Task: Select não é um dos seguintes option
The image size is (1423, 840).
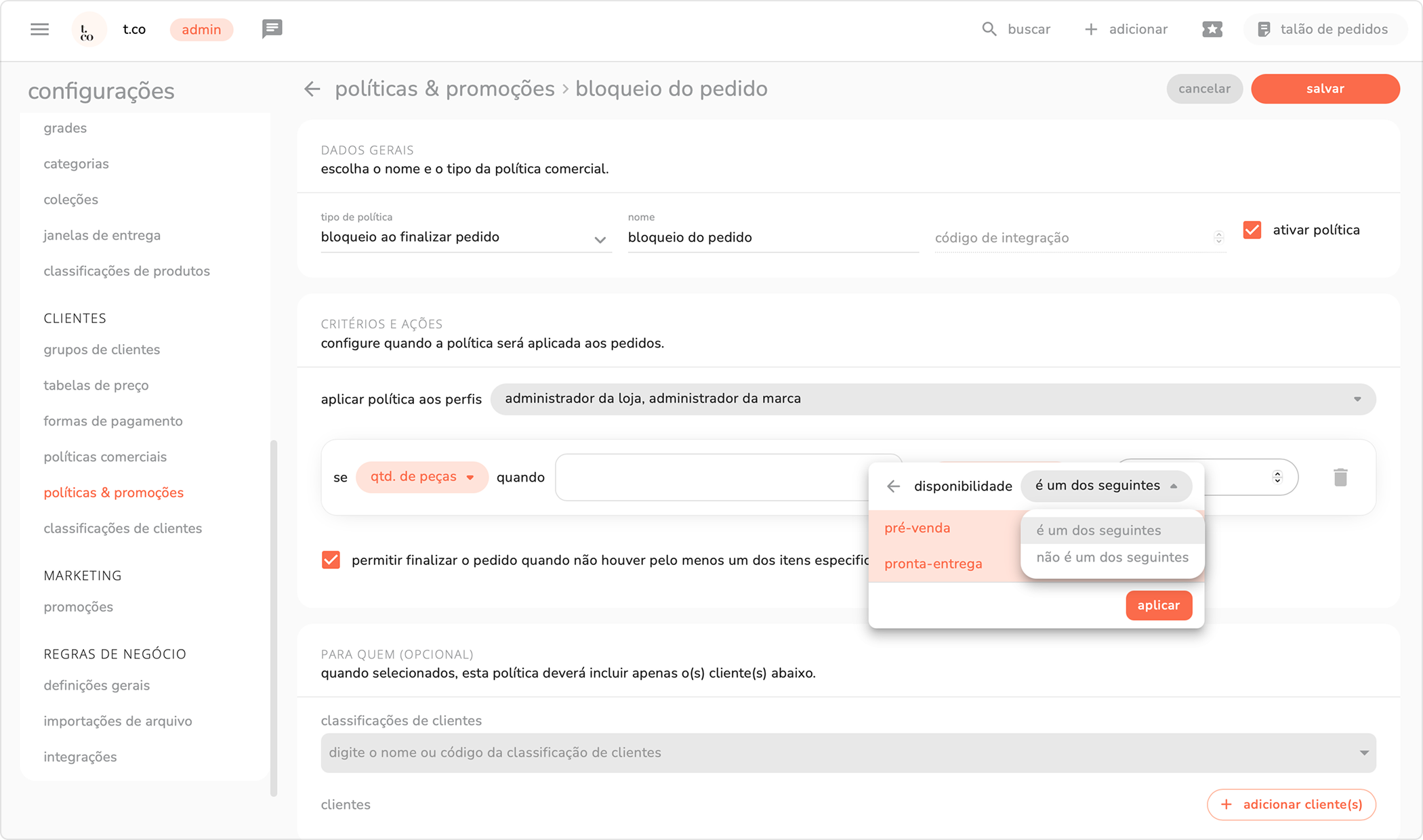Action: (1112, 558)
